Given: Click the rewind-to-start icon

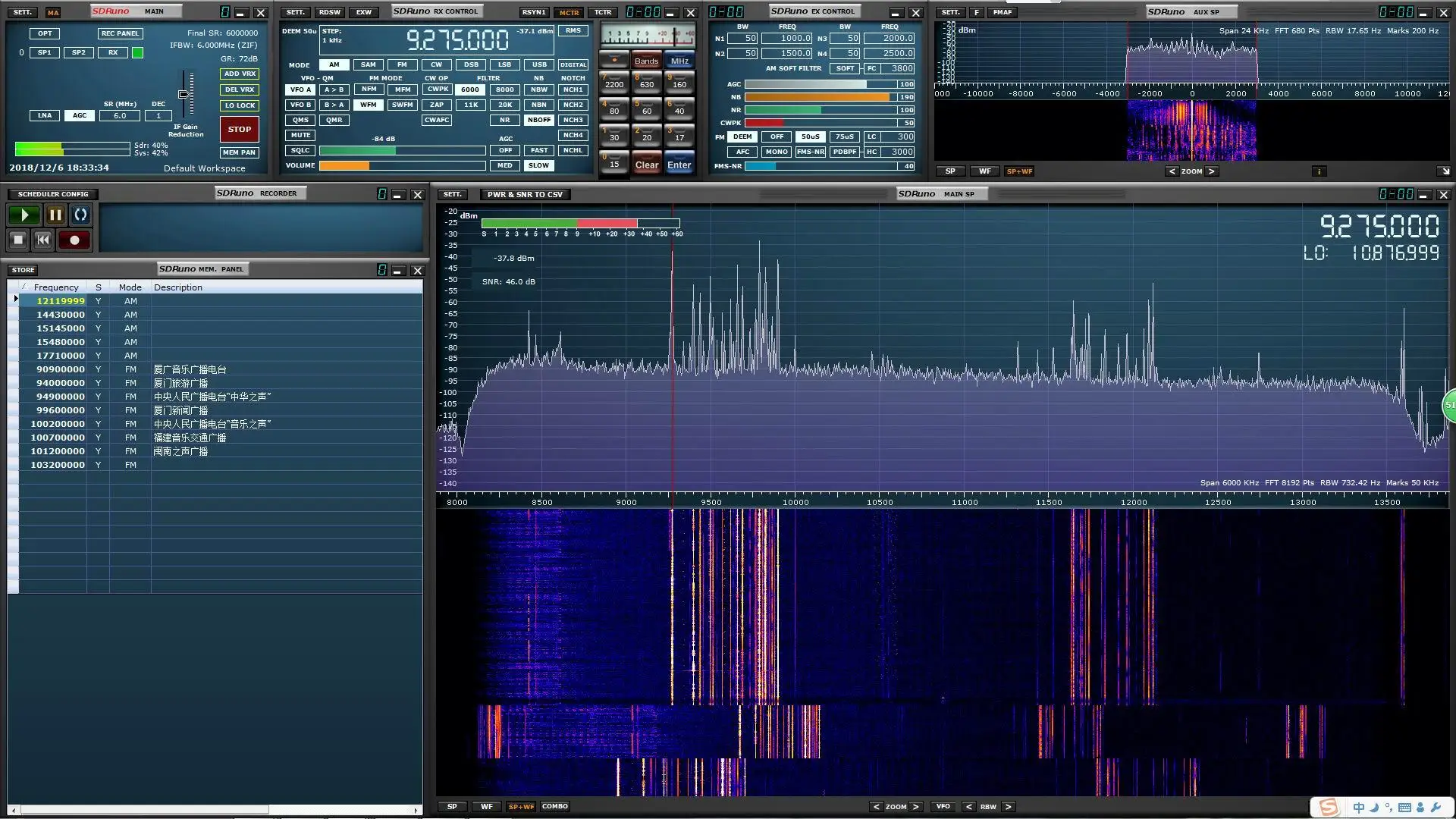Looking at the screenshot, I should (43, 240).
